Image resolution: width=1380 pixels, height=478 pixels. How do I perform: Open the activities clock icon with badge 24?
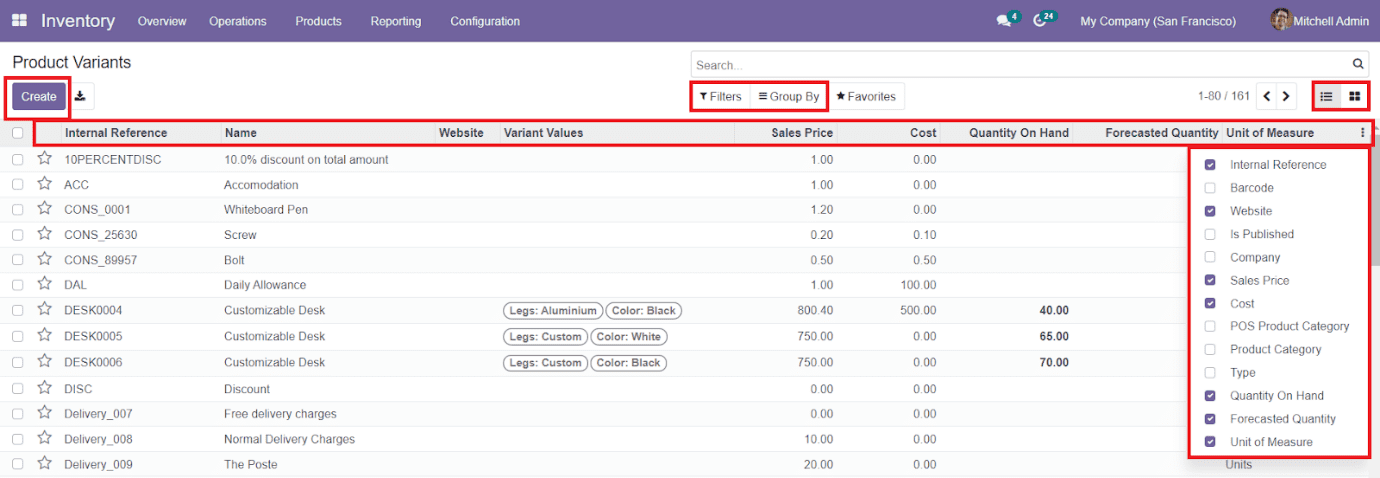pos(1042,21)
